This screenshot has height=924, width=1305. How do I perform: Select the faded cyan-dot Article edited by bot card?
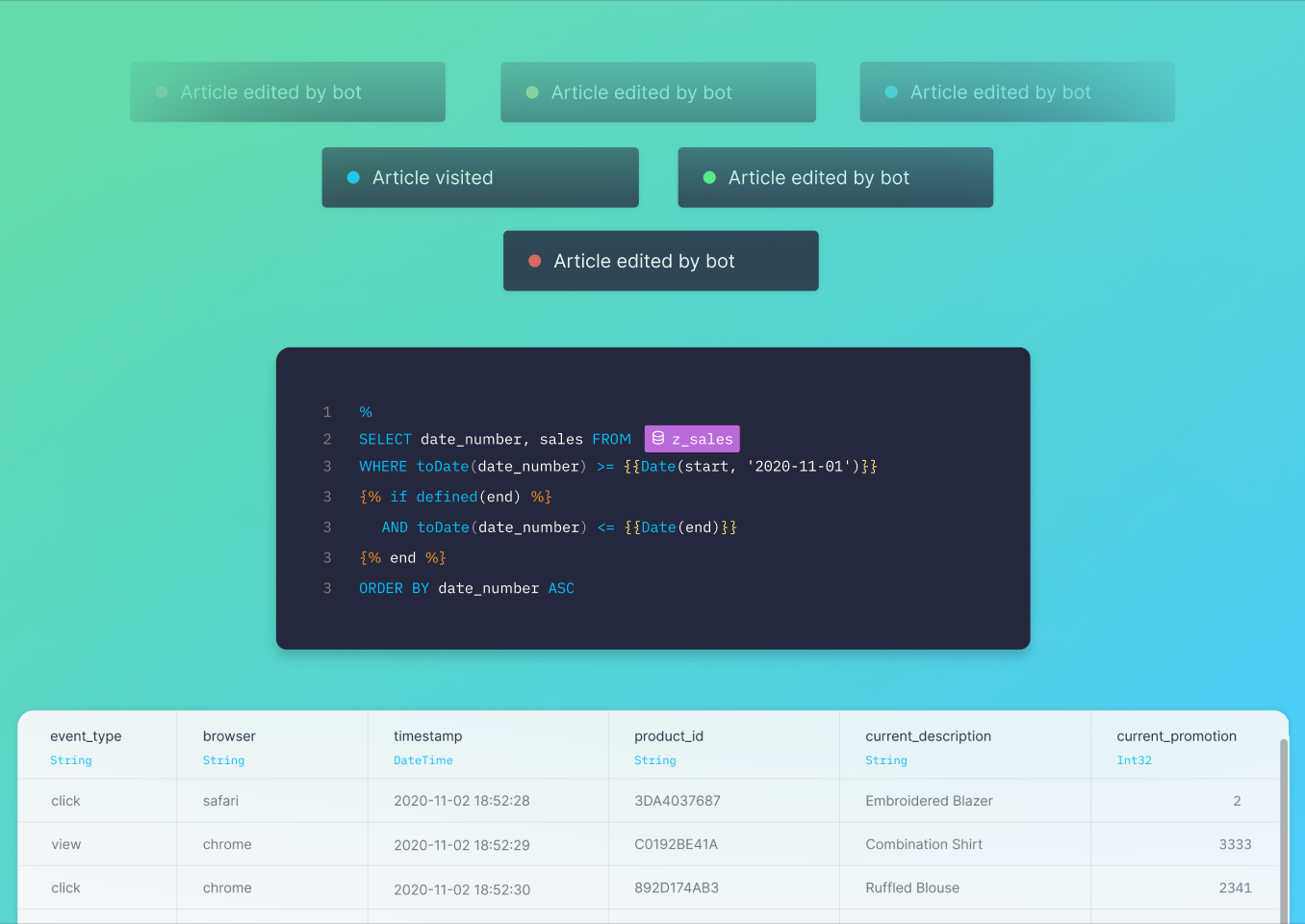pos(1017,92)
